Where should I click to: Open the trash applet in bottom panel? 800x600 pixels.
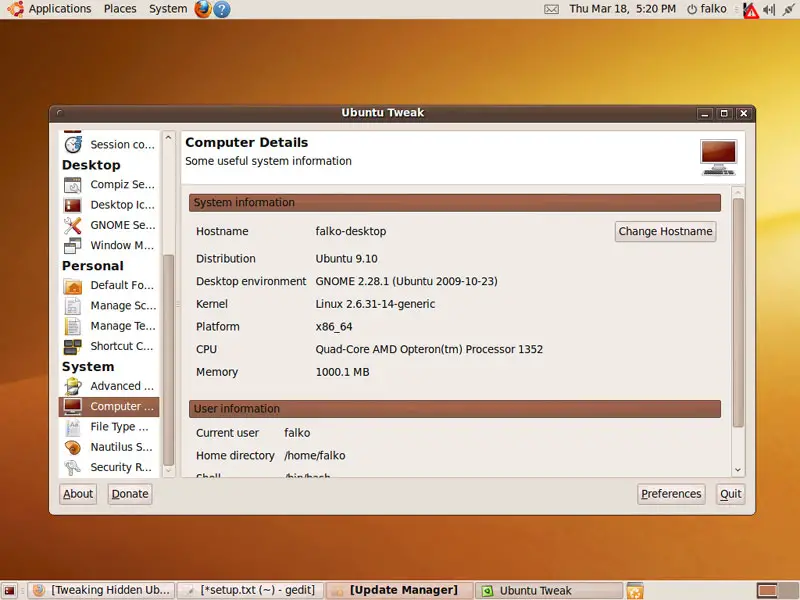coord(635,590)
